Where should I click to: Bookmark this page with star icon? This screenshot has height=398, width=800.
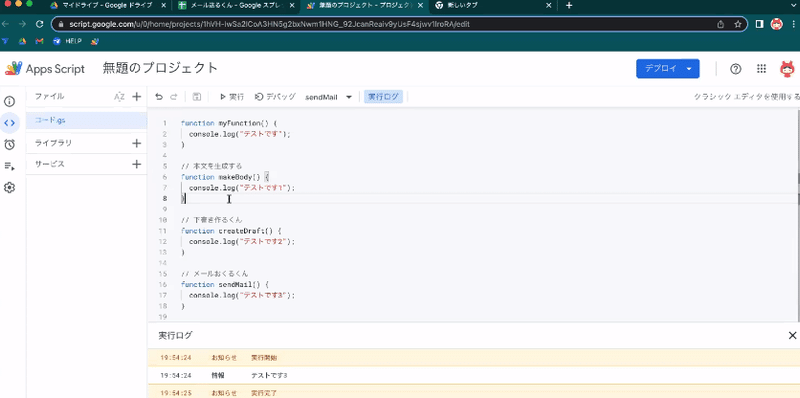coord(737,24)
